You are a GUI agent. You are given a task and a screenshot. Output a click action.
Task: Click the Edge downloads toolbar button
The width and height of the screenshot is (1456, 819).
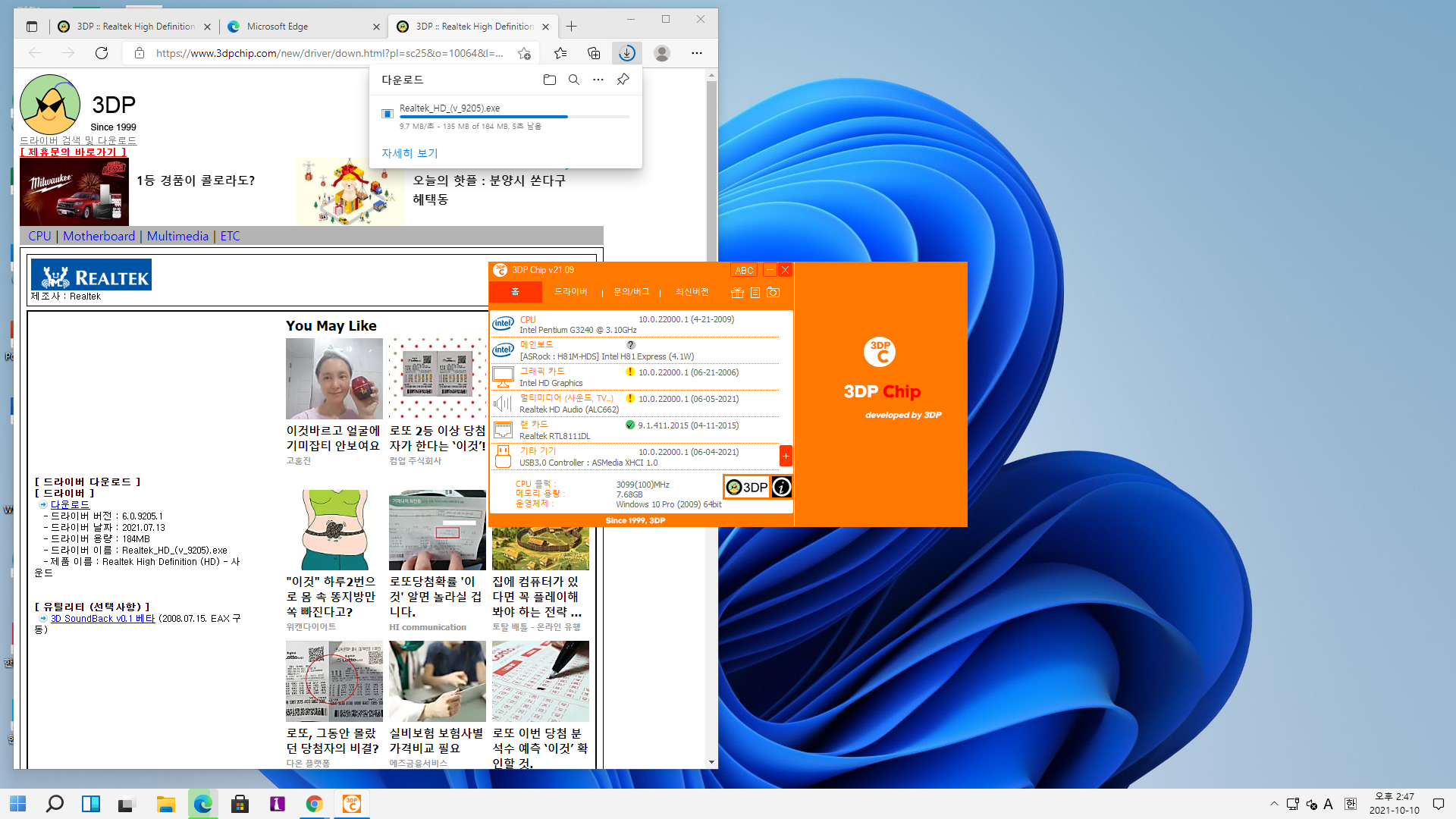[626, 53]
